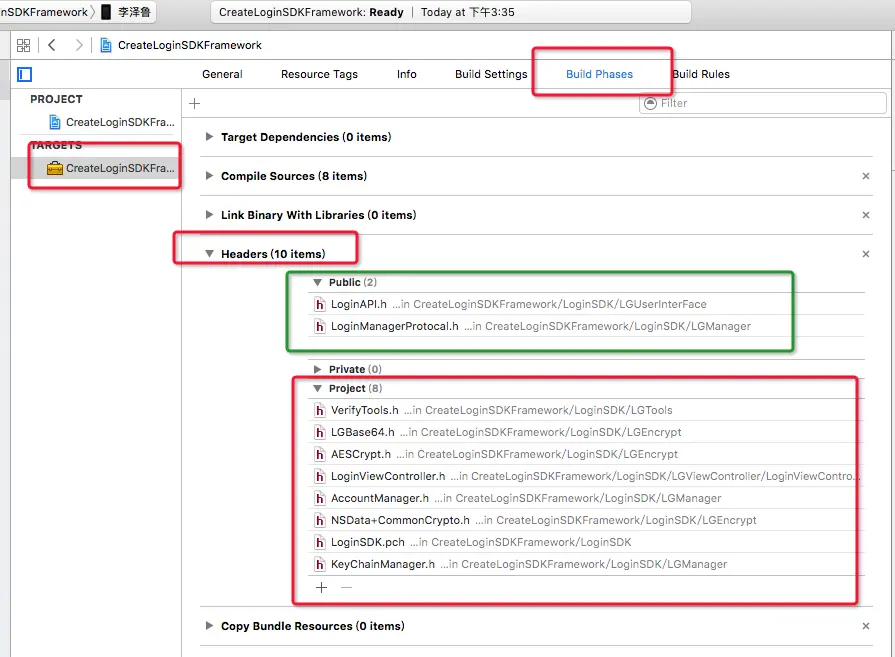Delete the Compile Sources phase with X

click(x=866, y=176)
